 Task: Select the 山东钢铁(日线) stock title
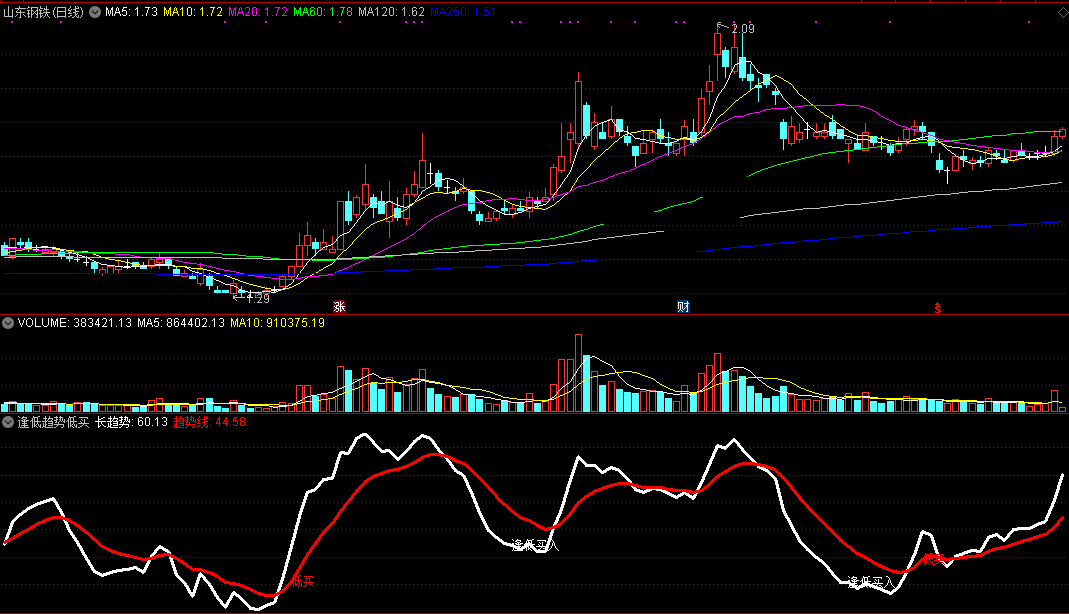click(44, 12)
